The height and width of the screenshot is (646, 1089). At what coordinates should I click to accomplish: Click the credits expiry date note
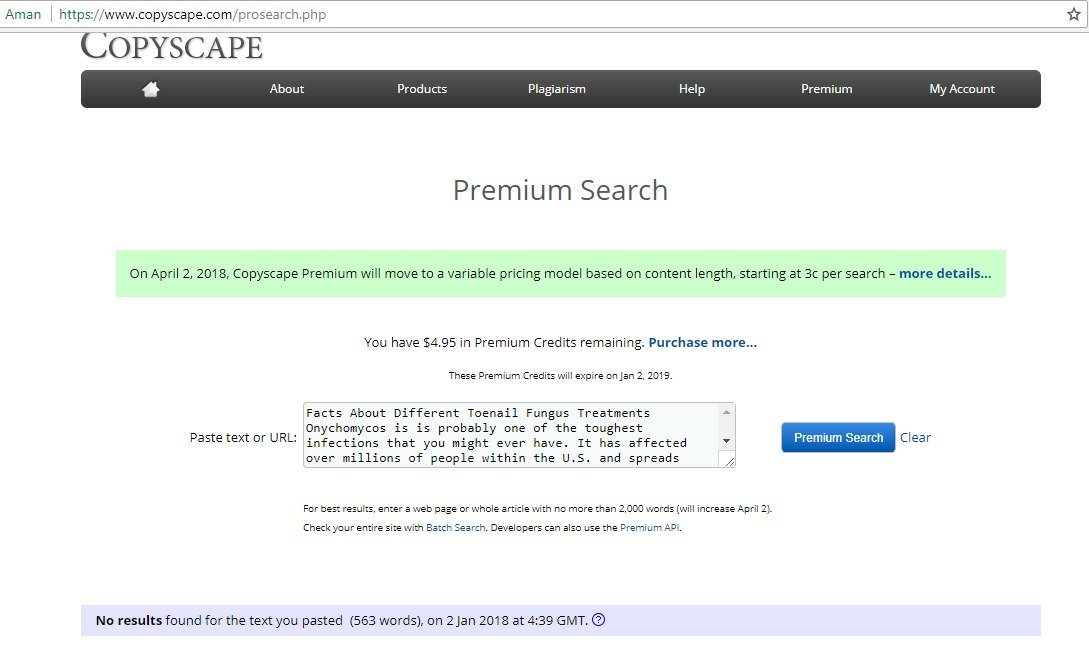pyautogui.click(x=560, y=376)
